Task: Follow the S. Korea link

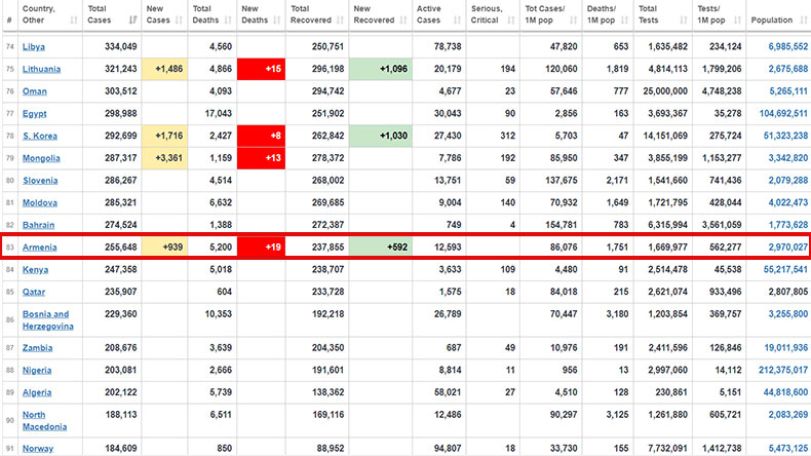Action: (x=40, y=136)
